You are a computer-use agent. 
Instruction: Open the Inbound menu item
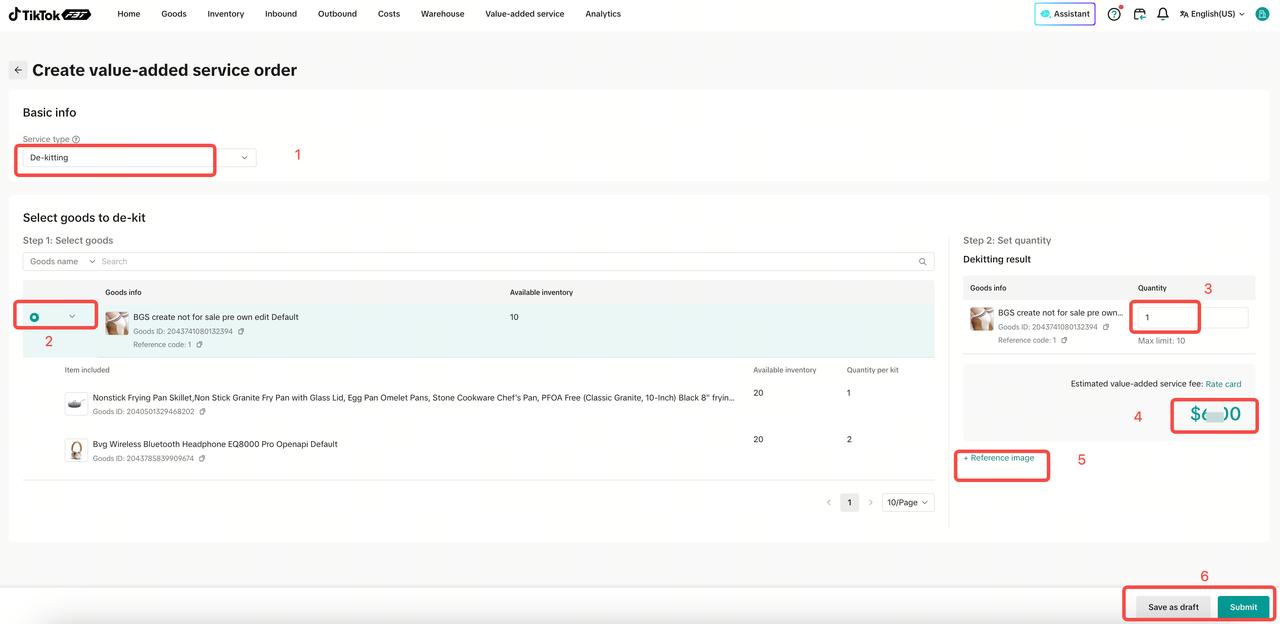(281, 14)
